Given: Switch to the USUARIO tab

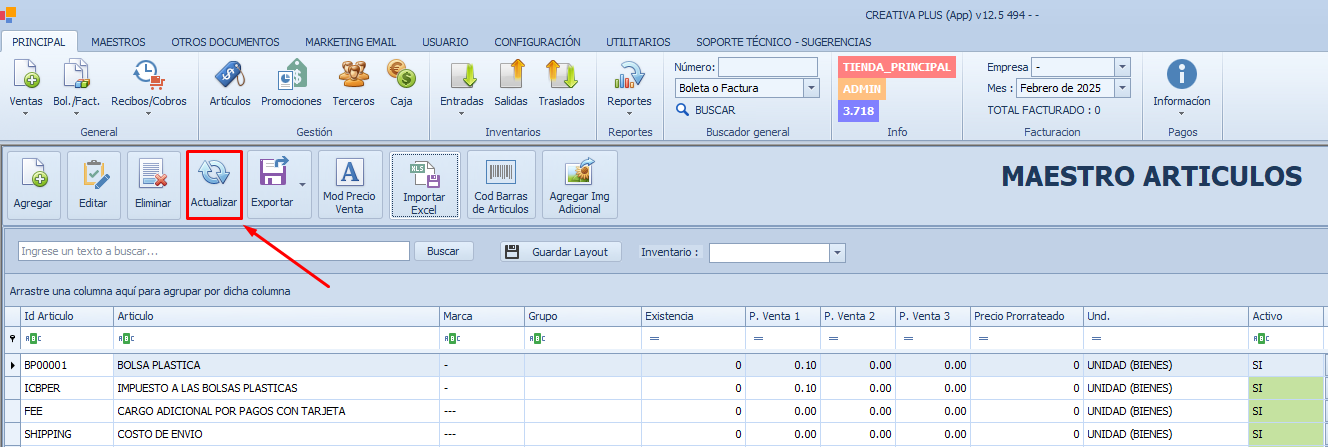Looking at the screenshot, I should [x=445, y=42].
